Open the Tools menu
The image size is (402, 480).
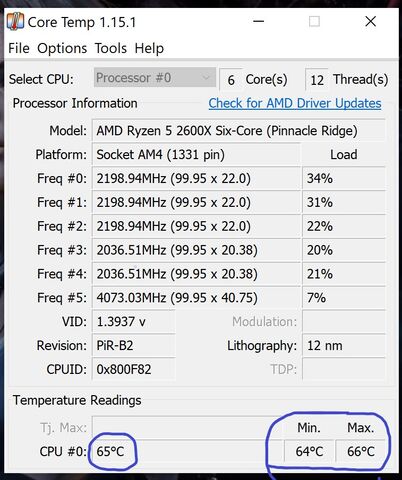point(111,49)
